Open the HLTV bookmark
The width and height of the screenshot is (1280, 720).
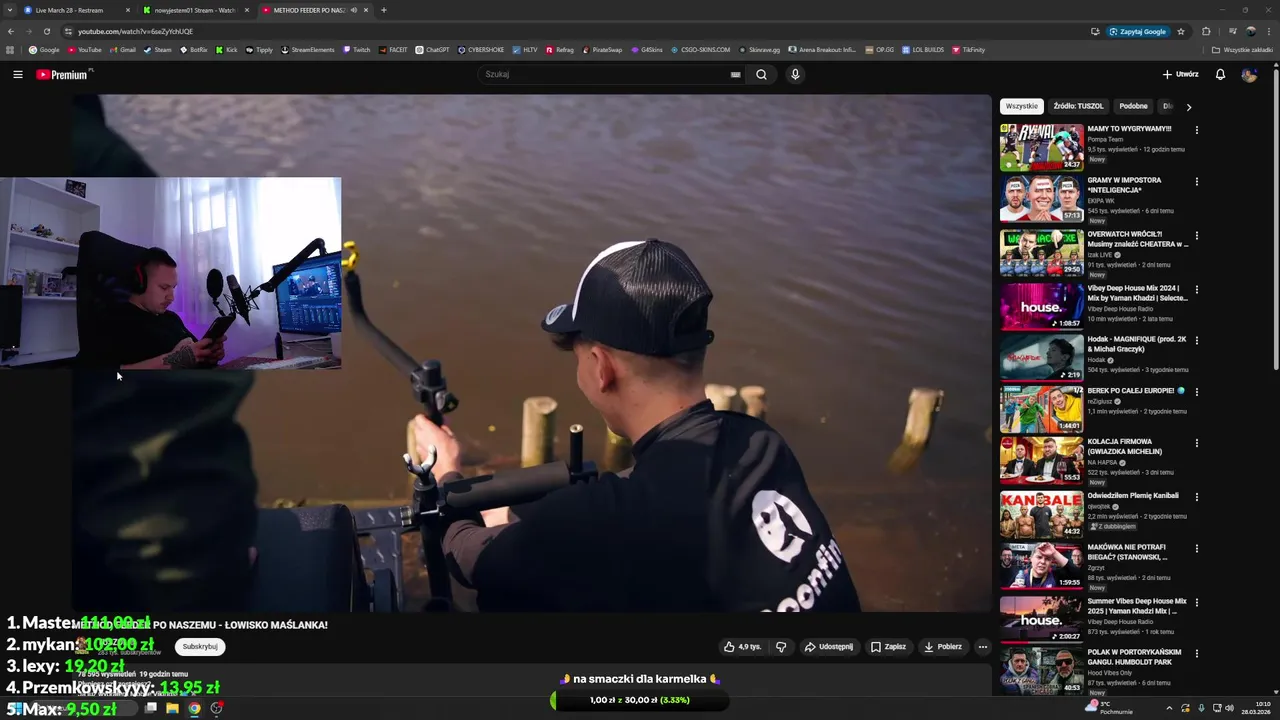[525, 49]
